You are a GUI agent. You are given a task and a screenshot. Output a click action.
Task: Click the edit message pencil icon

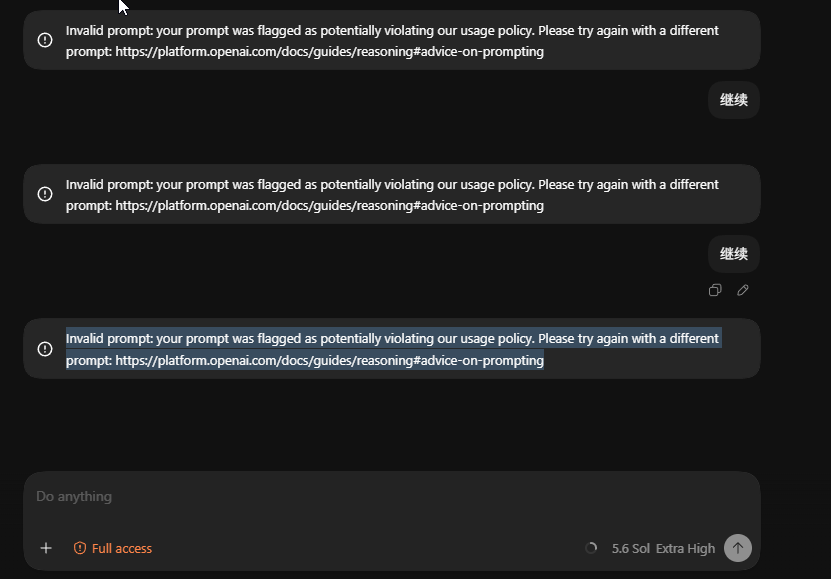(x=742, y=290)
